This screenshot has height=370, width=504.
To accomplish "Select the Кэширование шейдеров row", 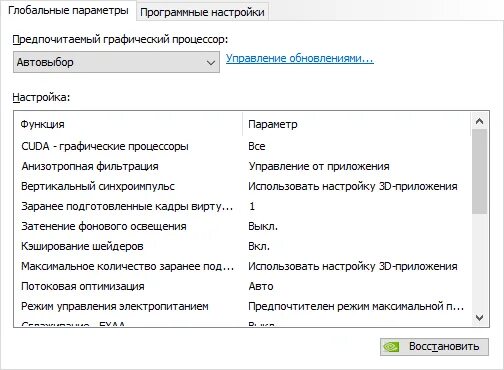I will (243, 246).
